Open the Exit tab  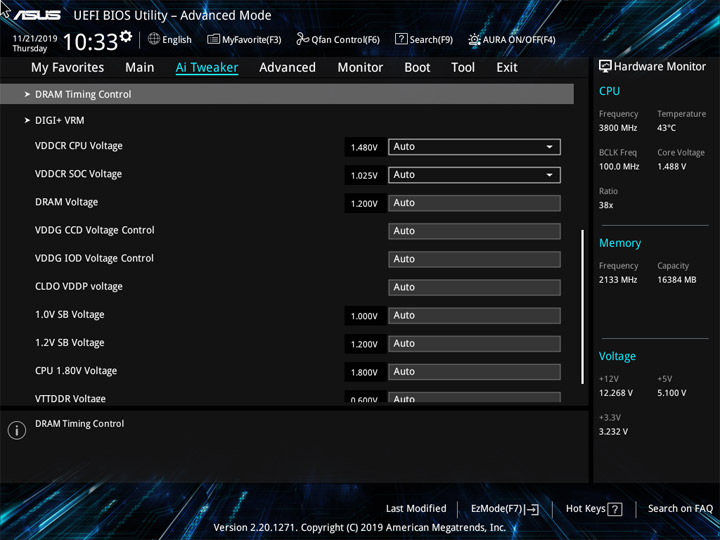(x=506, y=68)
